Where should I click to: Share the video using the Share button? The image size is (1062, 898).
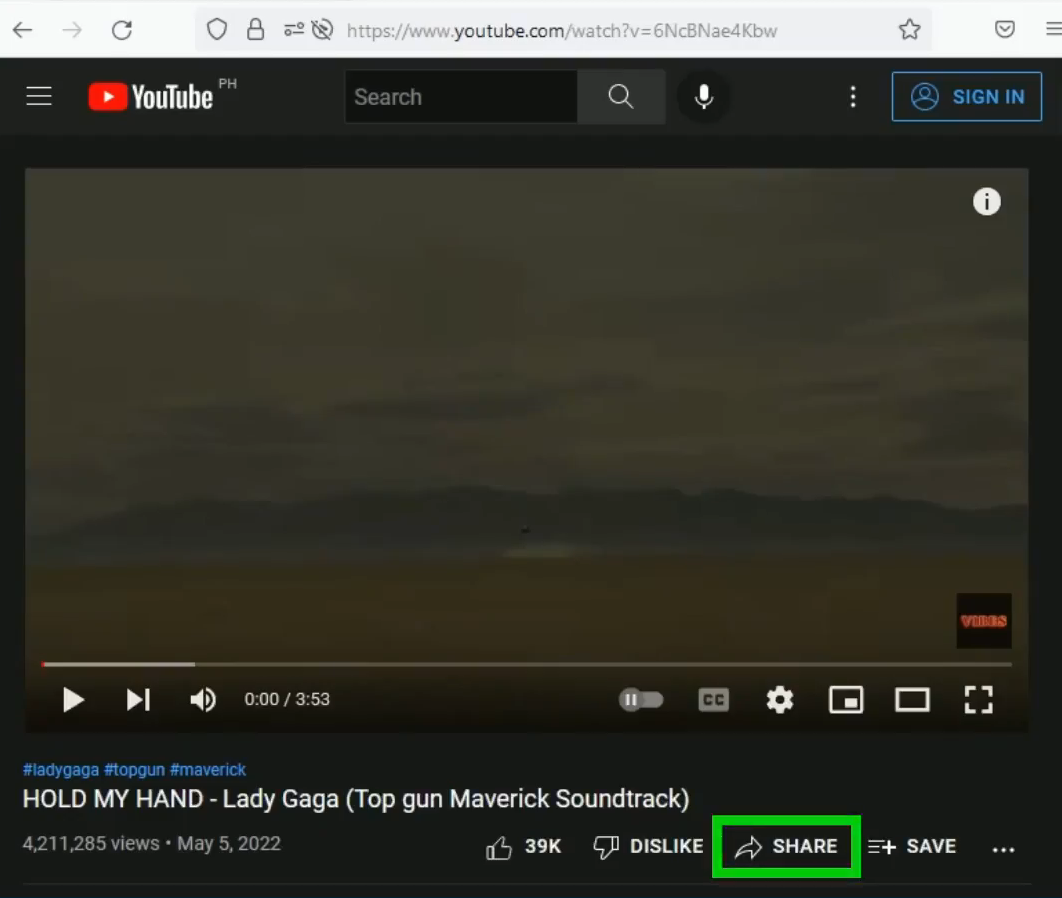(786, 846)
